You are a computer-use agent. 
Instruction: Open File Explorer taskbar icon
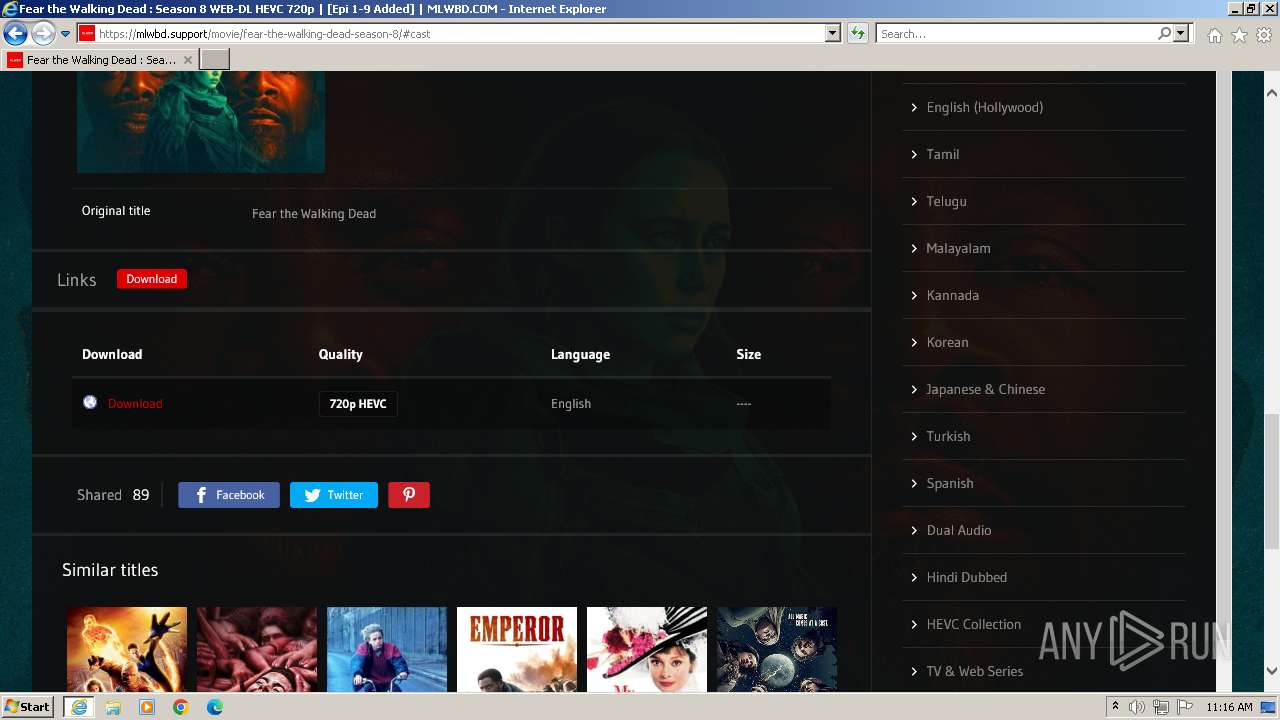pyautogui.click(x=113, y=707)
